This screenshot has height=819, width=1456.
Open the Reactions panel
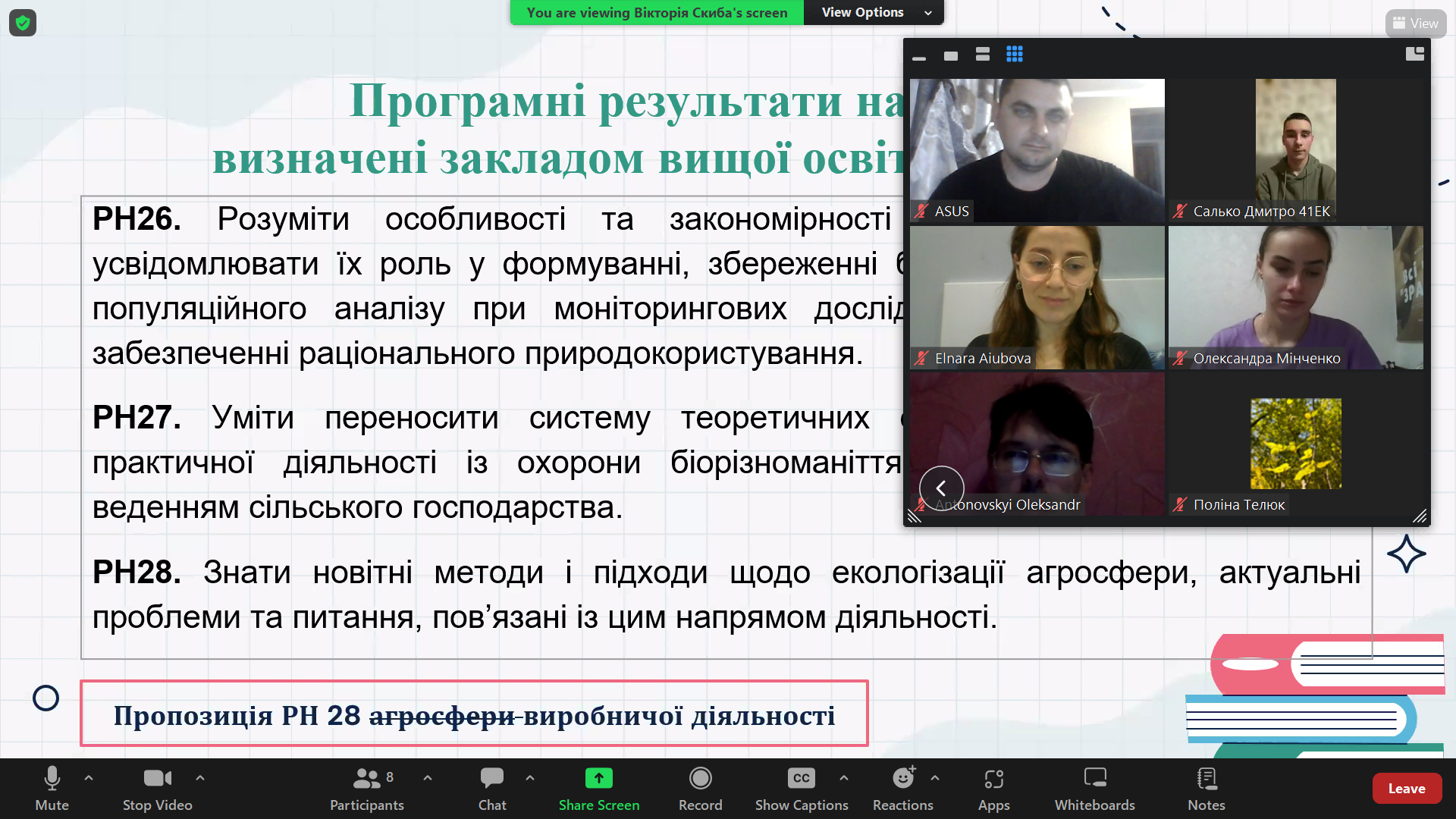902,789
